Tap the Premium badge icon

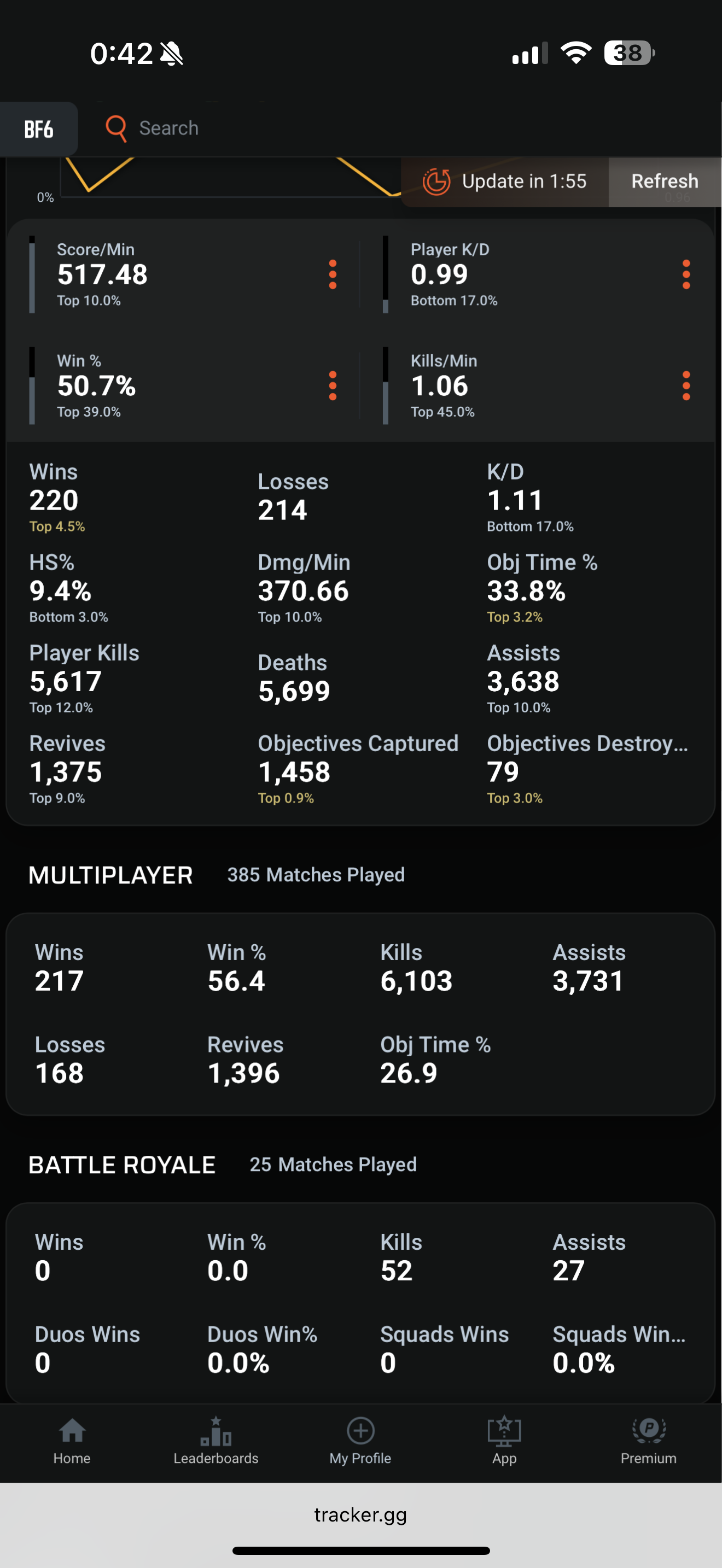click(648, 1430)
